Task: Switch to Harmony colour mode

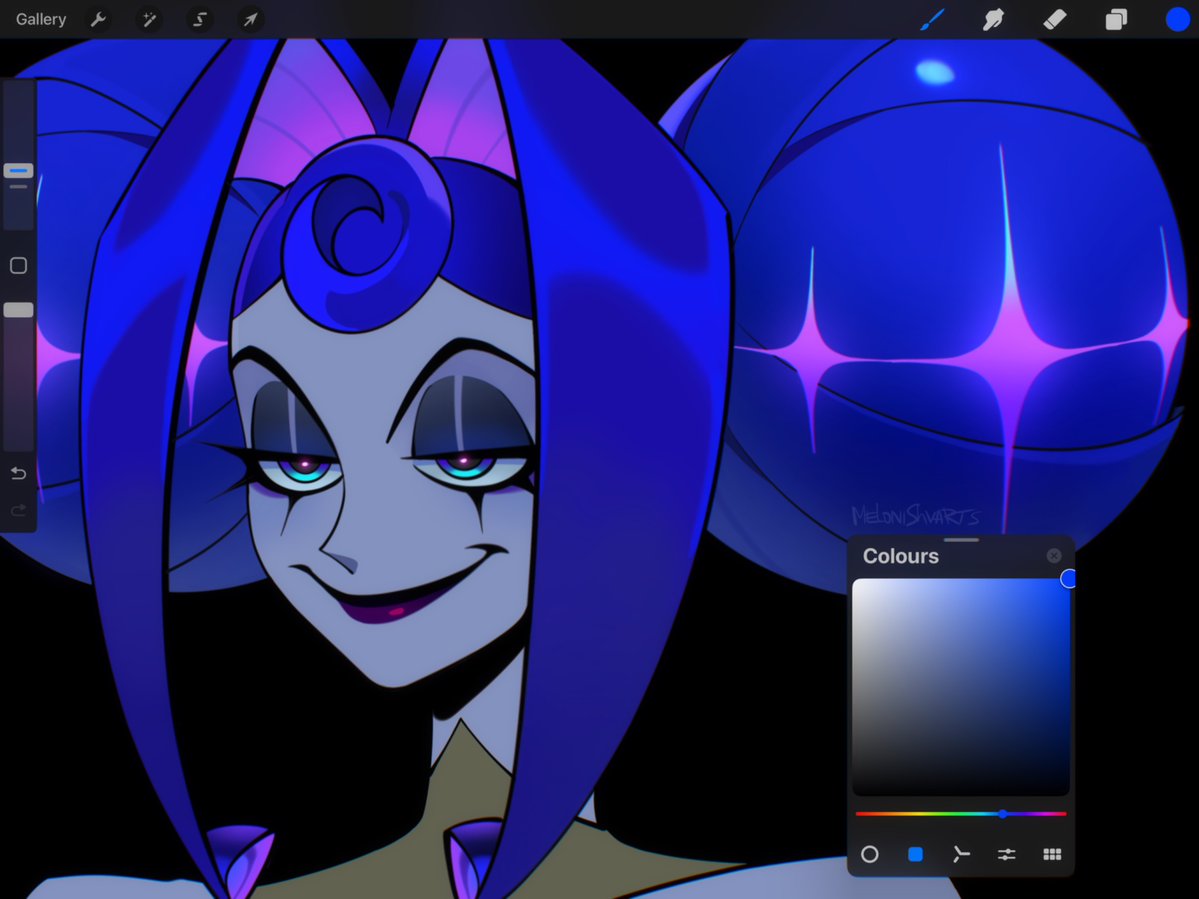Action: pos(961,854)
